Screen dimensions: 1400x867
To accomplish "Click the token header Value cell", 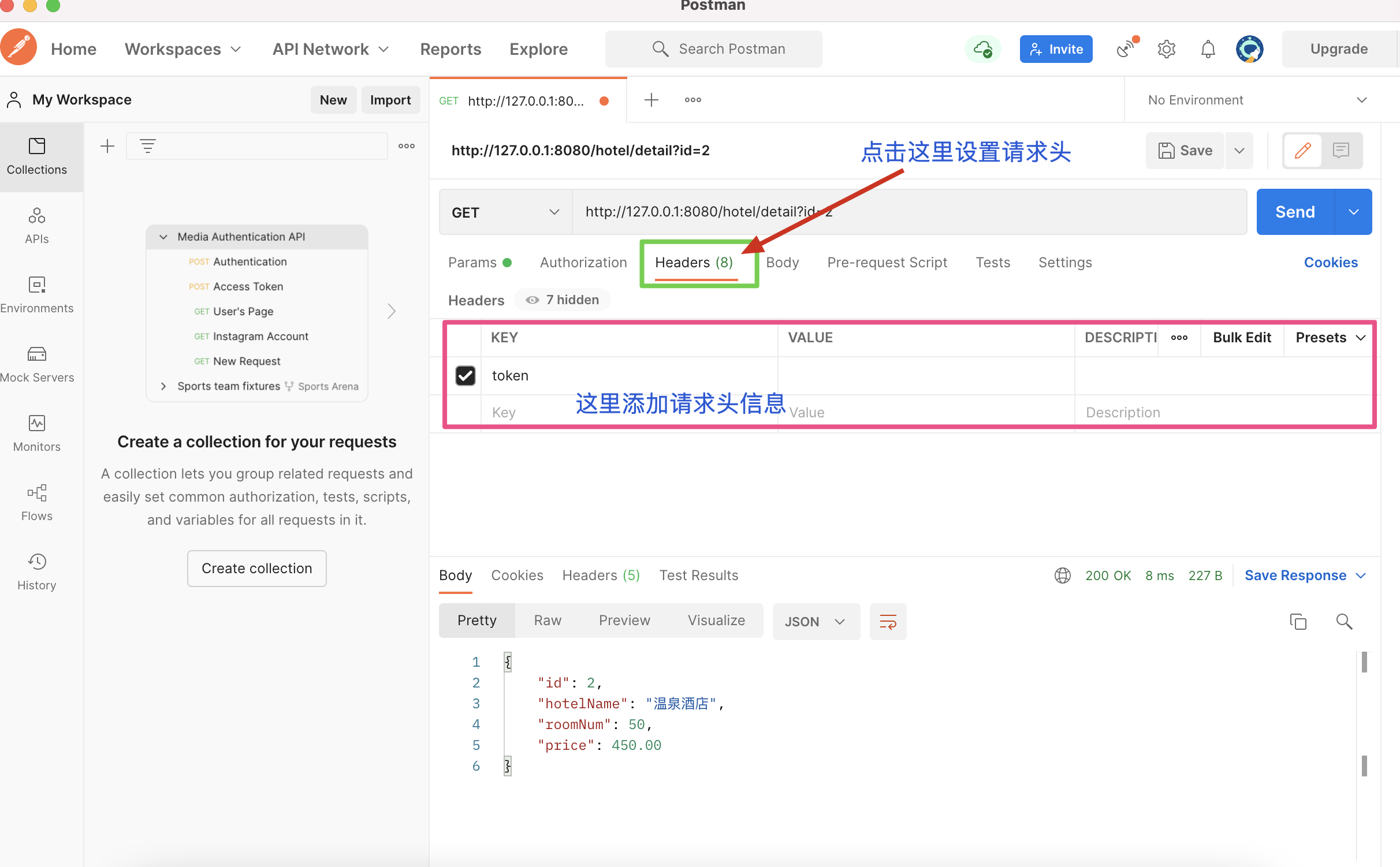I will [x=926, y=376].
